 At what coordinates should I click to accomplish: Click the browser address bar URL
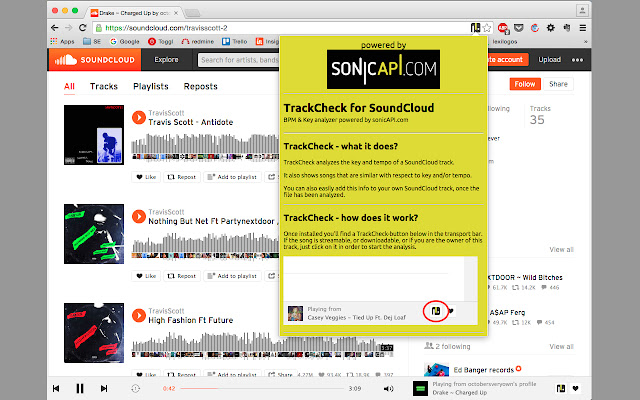[x=166, y=28]
